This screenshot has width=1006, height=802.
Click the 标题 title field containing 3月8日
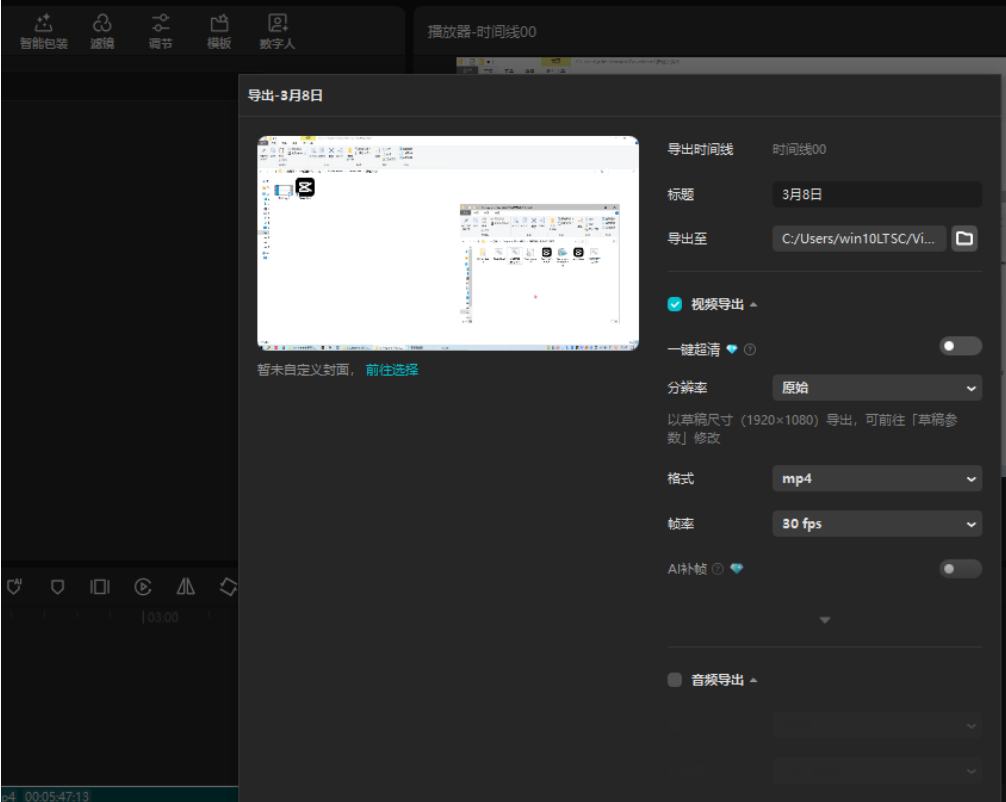pyautogui.click(x=876, y=195)
